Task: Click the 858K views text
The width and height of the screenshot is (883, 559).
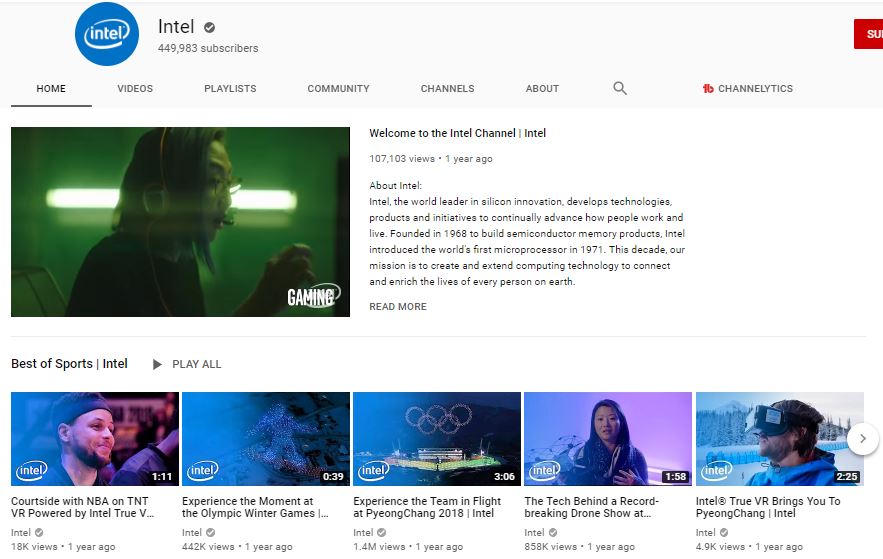Action: pos(551,547)
